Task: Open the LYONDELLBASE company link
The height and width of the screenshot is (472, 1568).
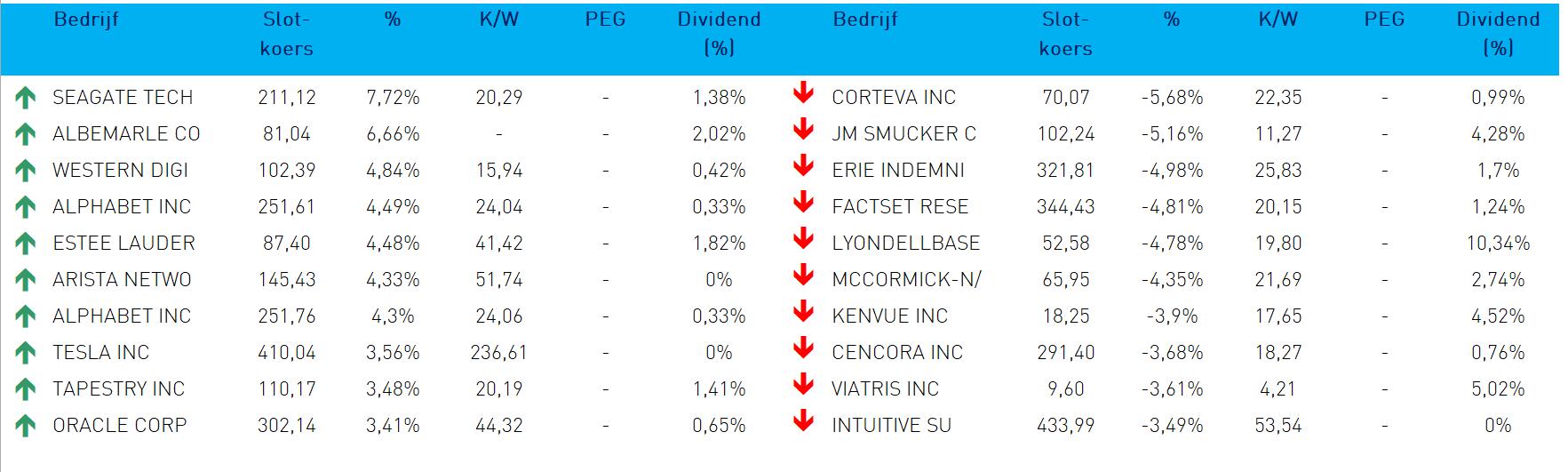Action: [x=905, y=243]
